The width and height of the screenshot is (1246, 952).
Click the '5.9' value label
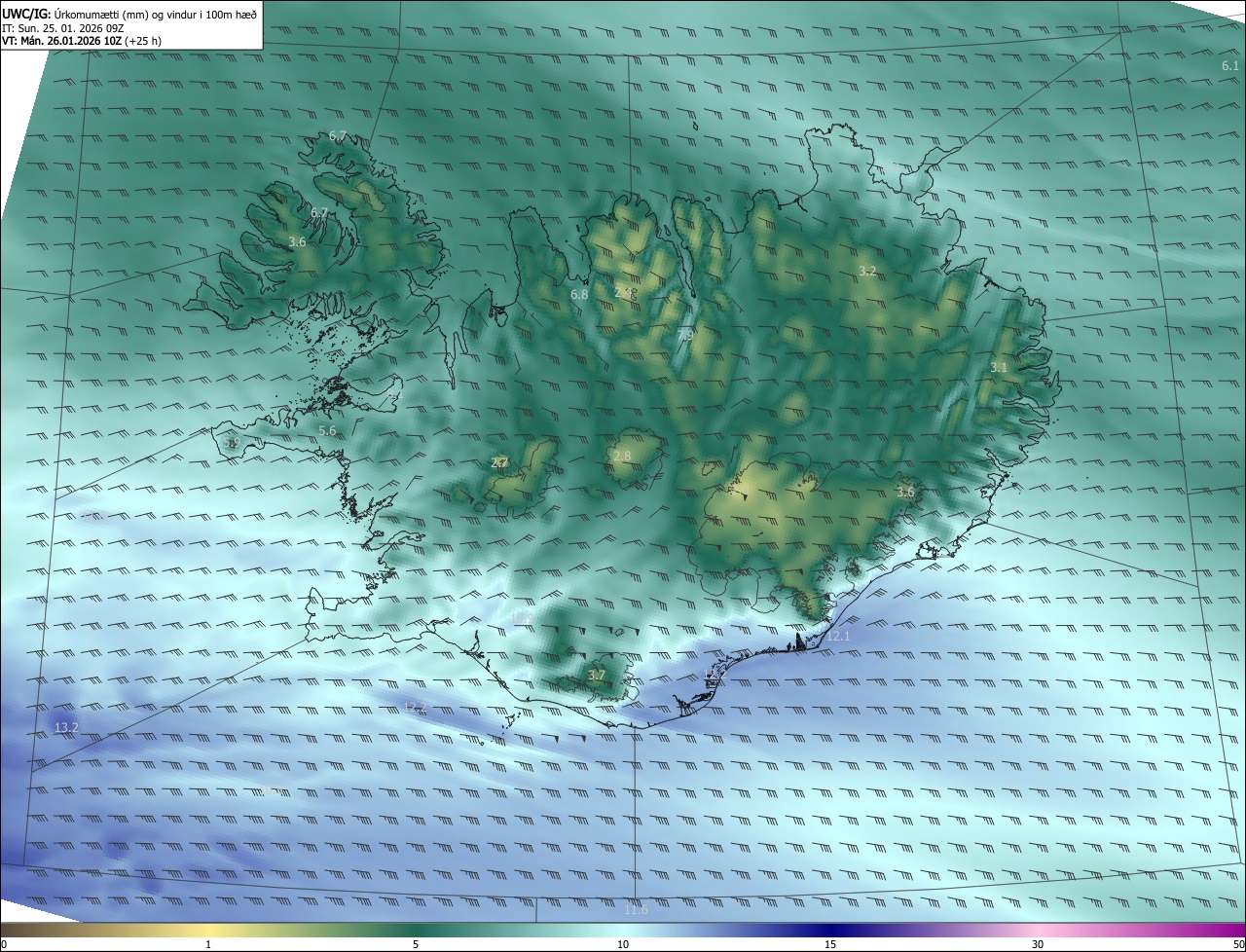click(231, 443)
